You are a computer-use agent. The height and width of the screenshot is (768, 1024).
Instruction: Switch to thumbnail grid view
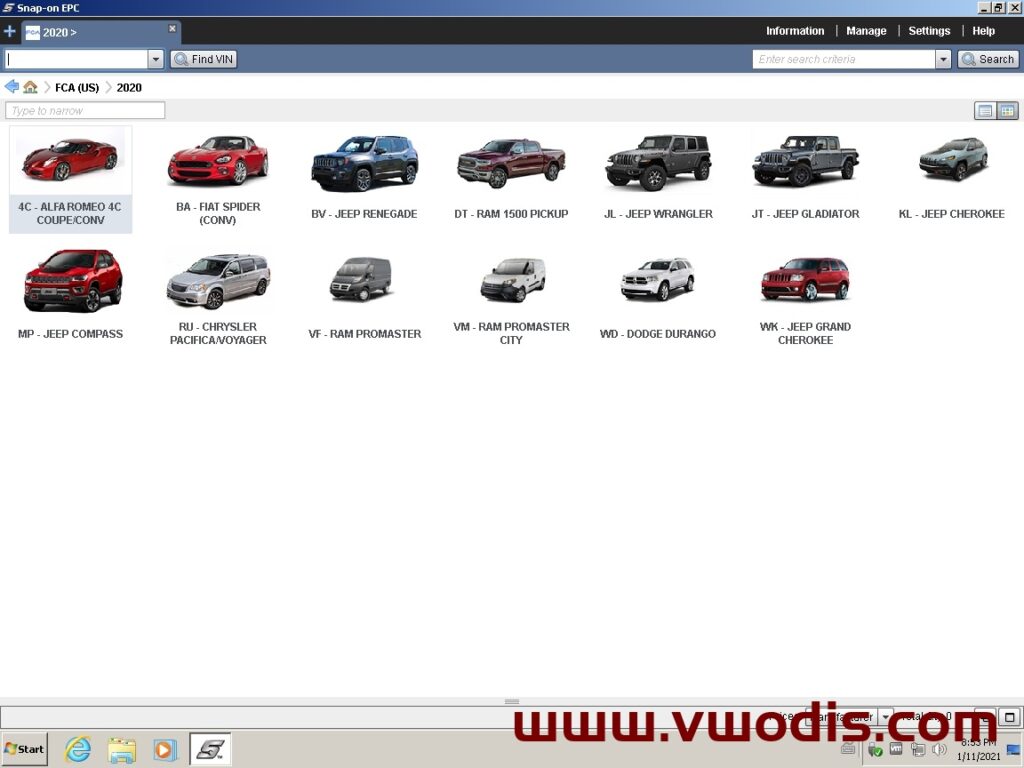pyautogui.click(x=1008, y=111)
